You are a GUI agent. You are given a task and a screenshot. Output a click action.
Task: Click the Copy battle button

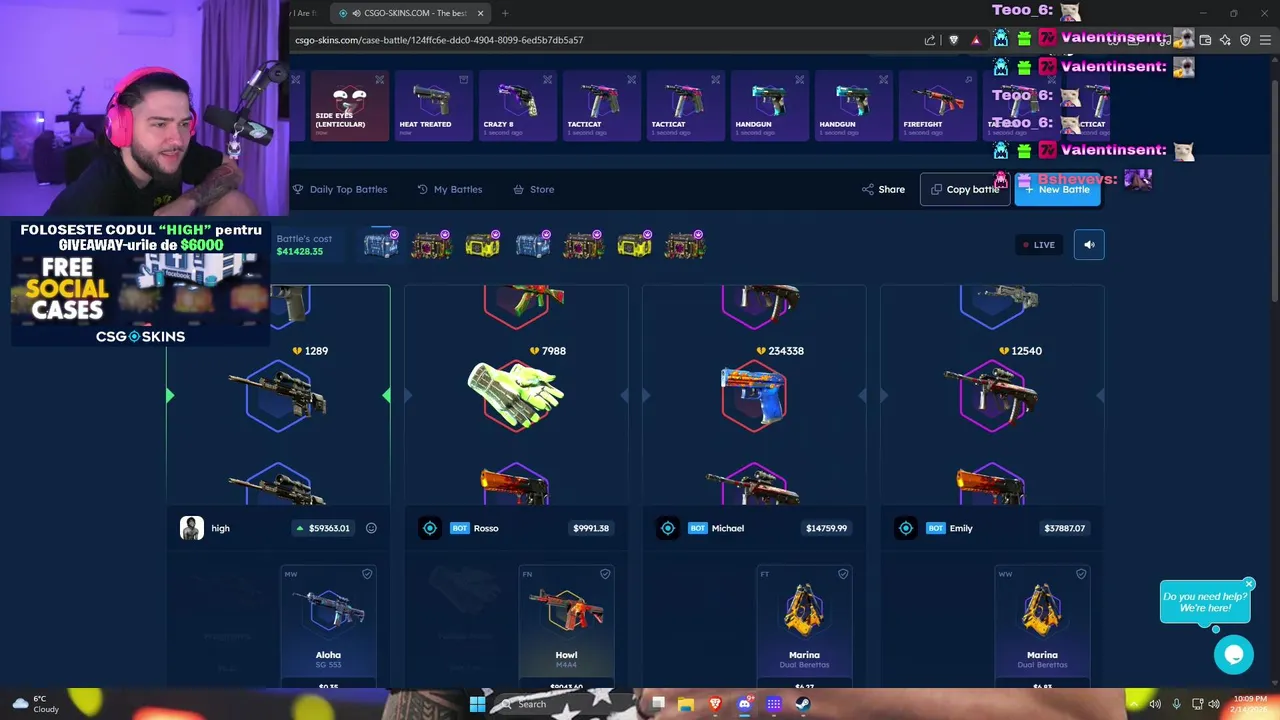(965, 189)
